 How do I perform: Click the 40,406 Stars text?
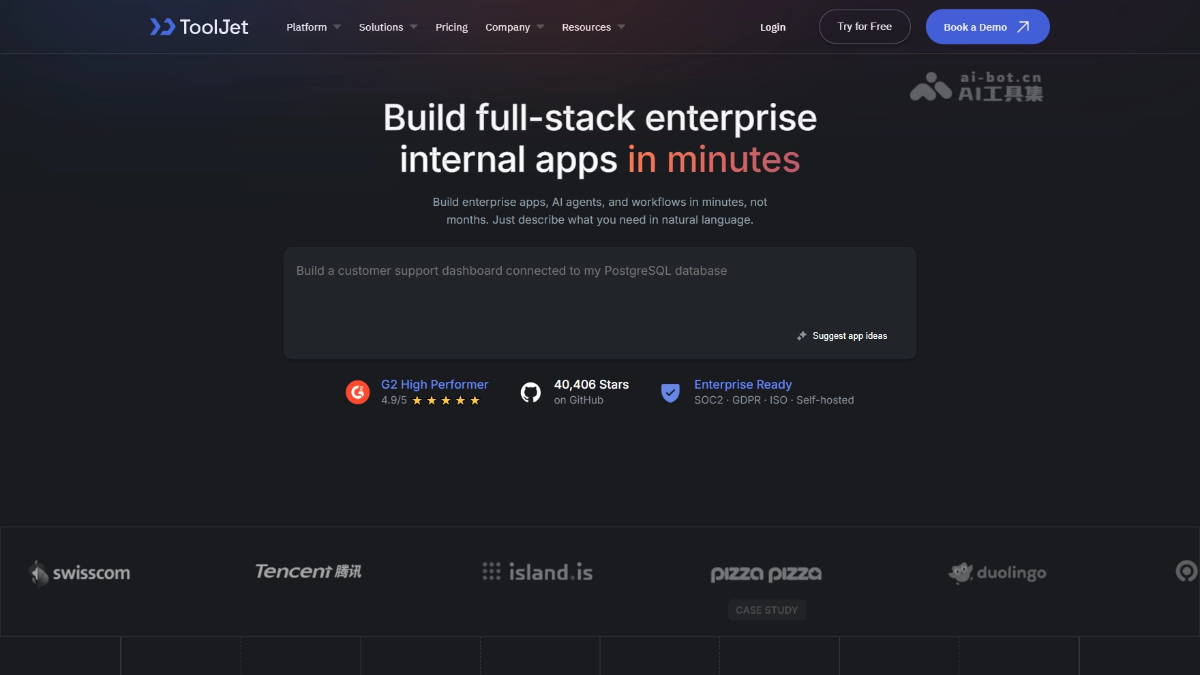tap(592, 384)
